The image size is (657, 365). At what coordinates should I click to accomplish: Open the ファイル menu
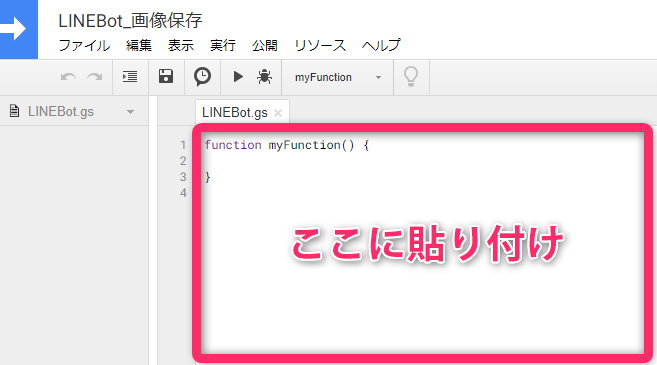[84, 45]
